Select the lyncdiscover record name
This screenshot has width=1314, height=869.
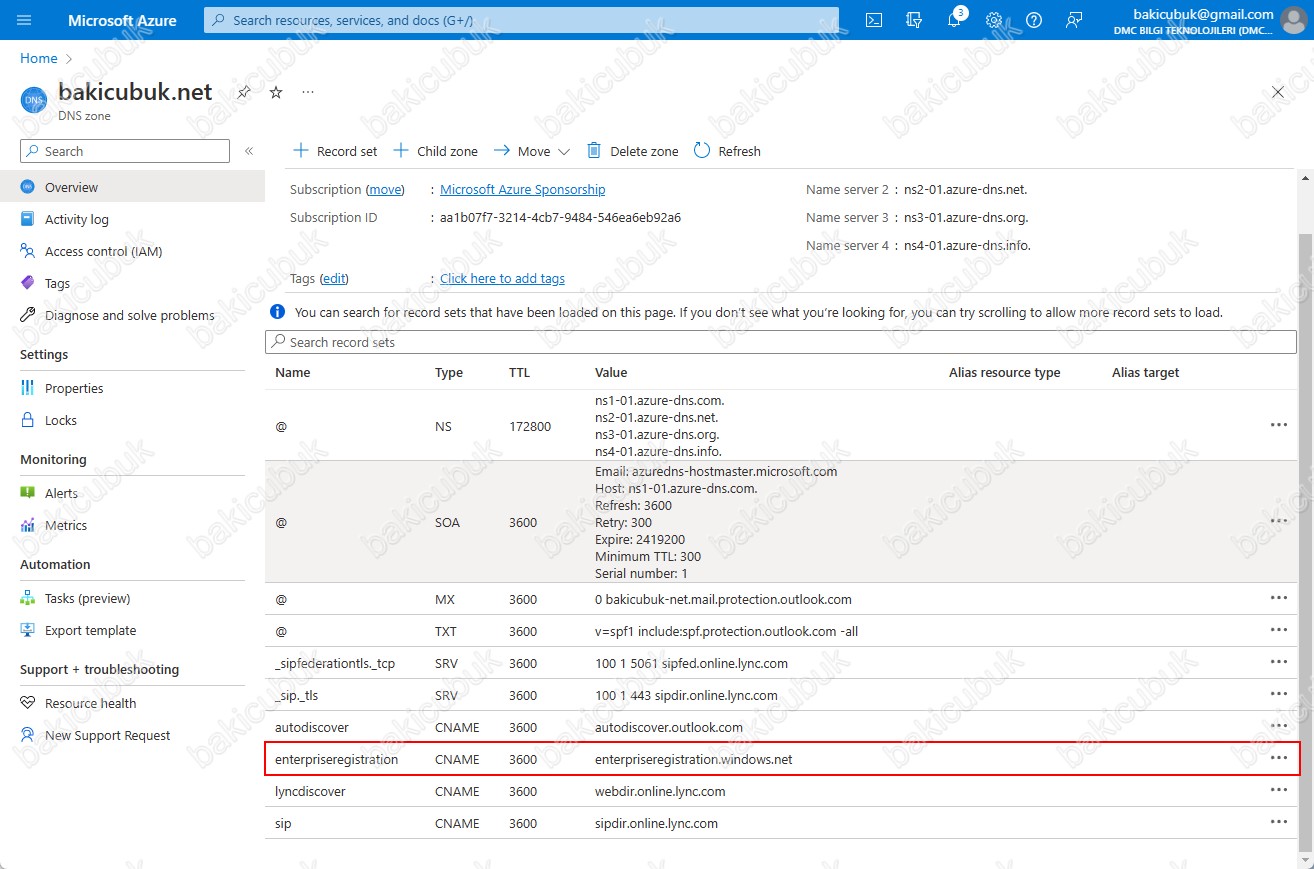(x=310, y=791)
